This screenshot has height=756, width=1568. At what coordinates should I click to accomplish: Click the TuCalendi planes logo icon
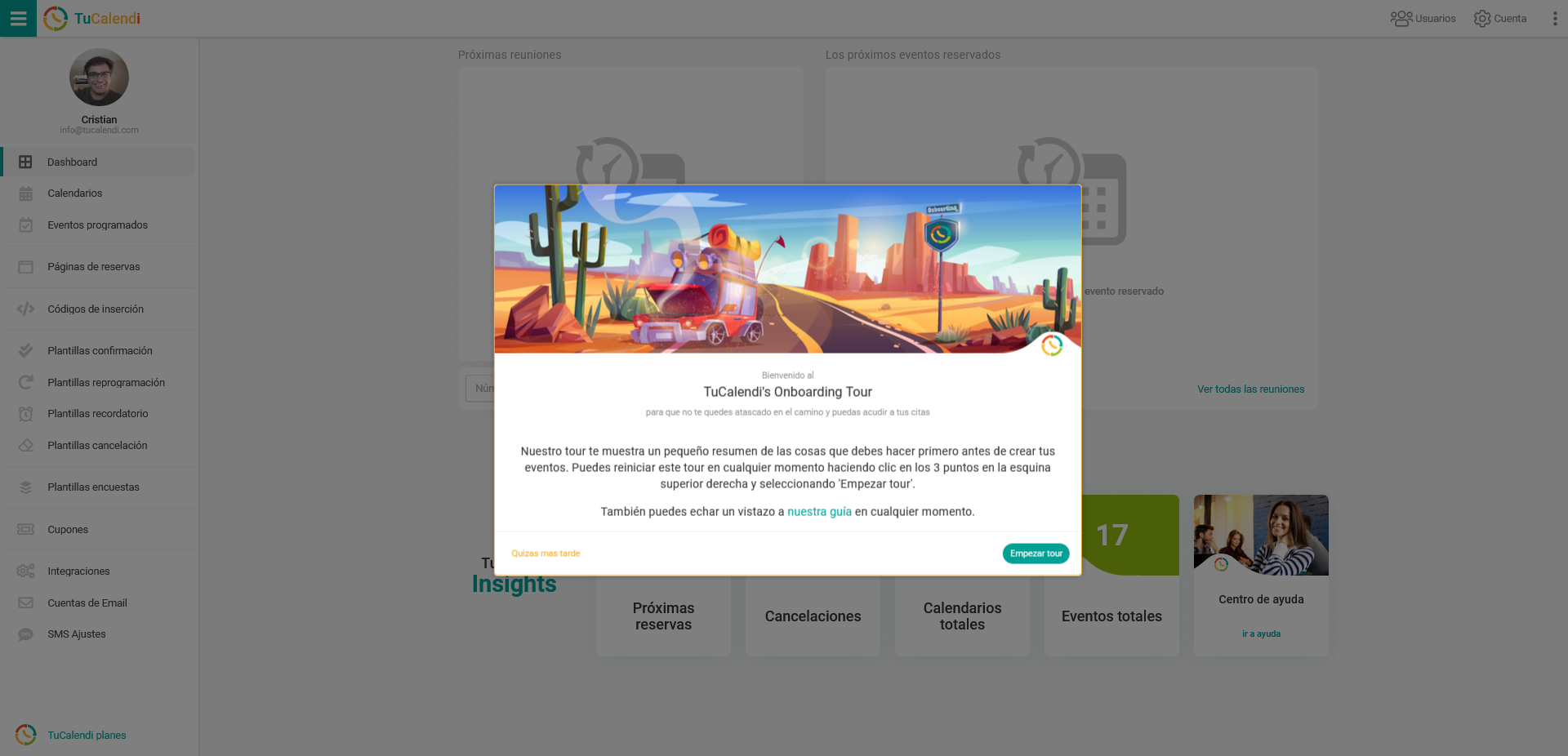pyautogui.click(x=25, y=735)
